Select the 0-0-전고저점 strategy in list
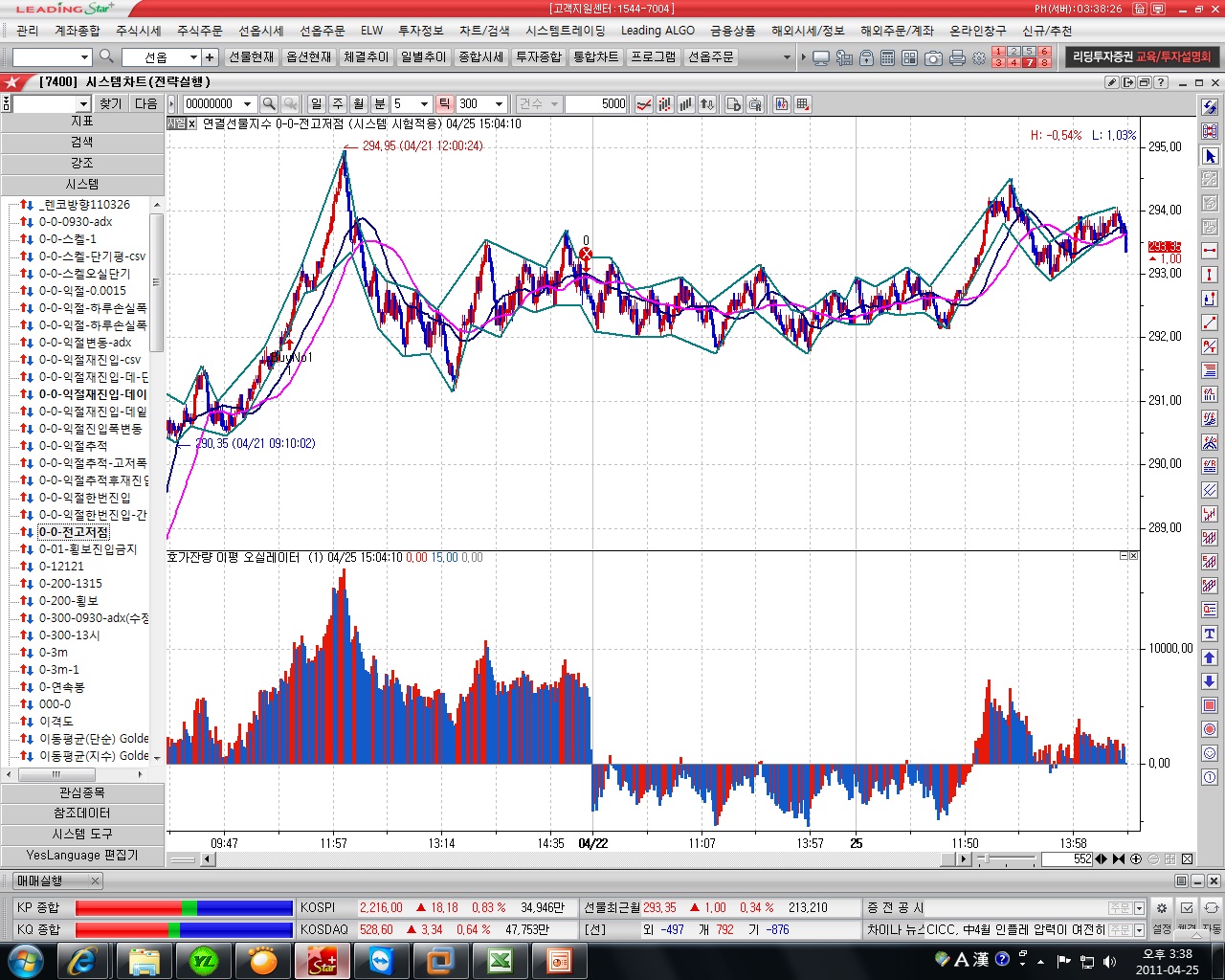The image size is (1225, 980). tap(74, 532)
